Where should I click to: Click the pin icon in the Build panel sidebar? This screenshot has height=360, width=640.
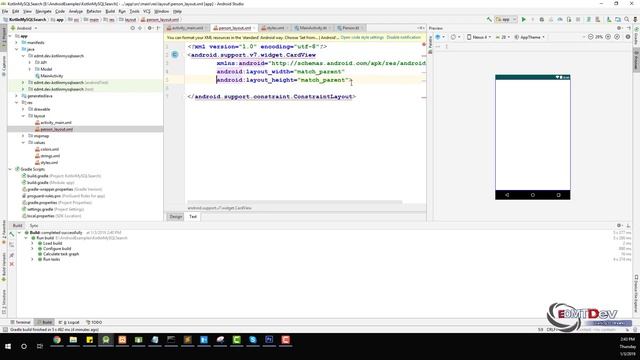12,256
